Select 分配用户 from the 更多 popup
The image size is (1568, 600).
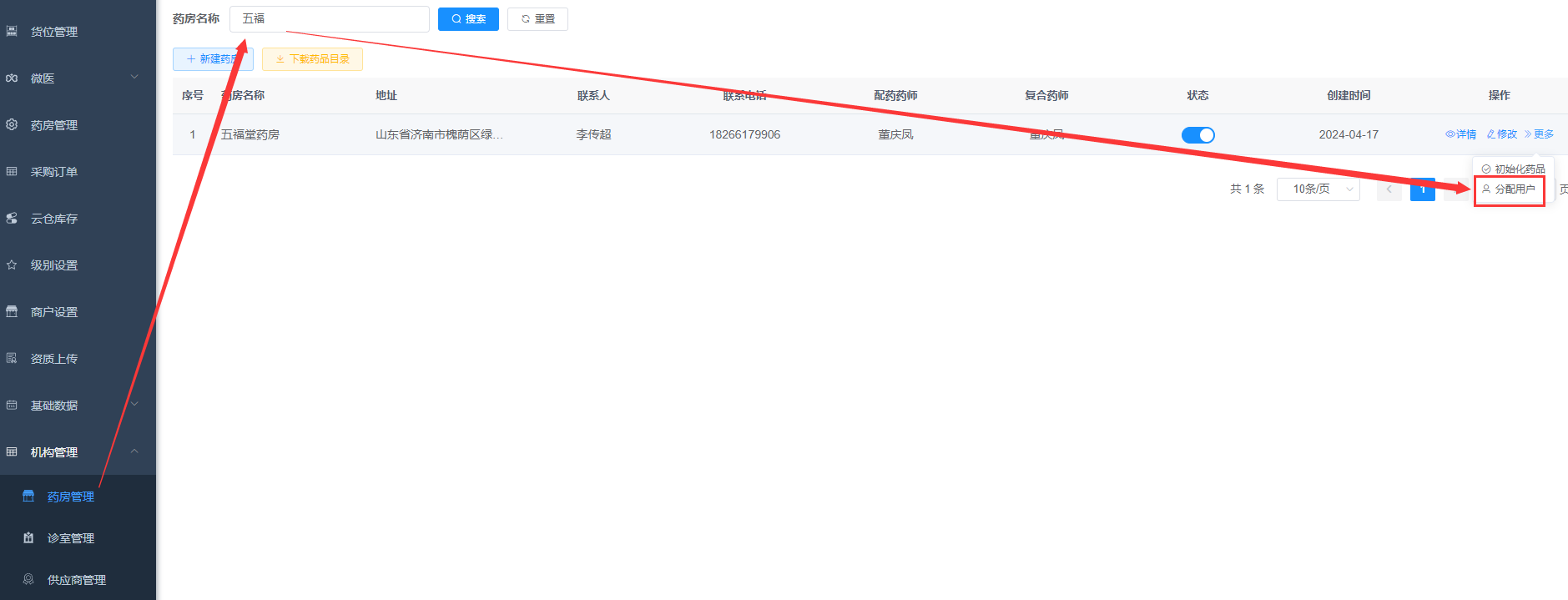(x=1509, y=189)
